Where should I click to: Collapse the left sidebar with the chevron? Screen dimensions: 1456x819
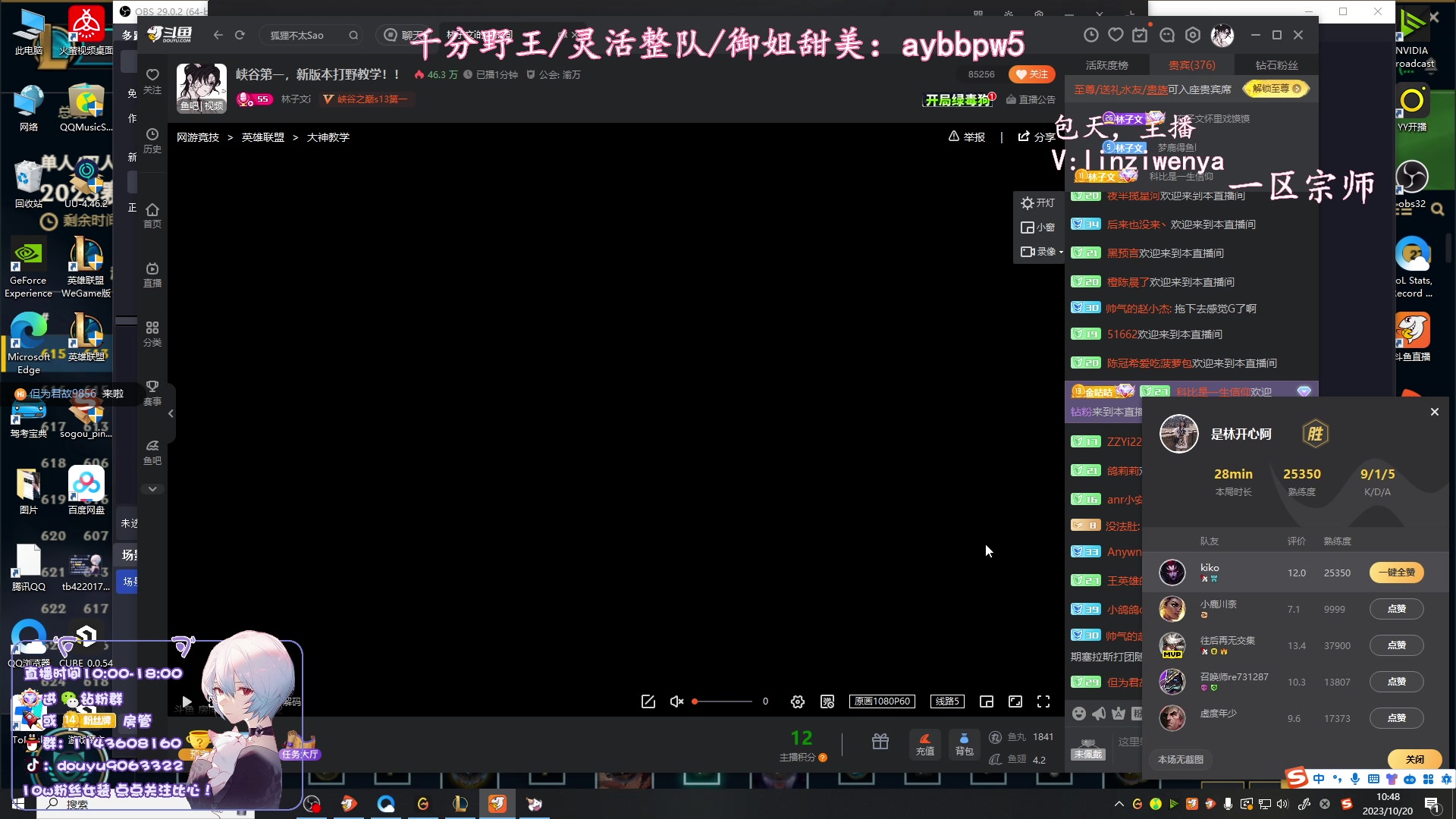[171, 413]
